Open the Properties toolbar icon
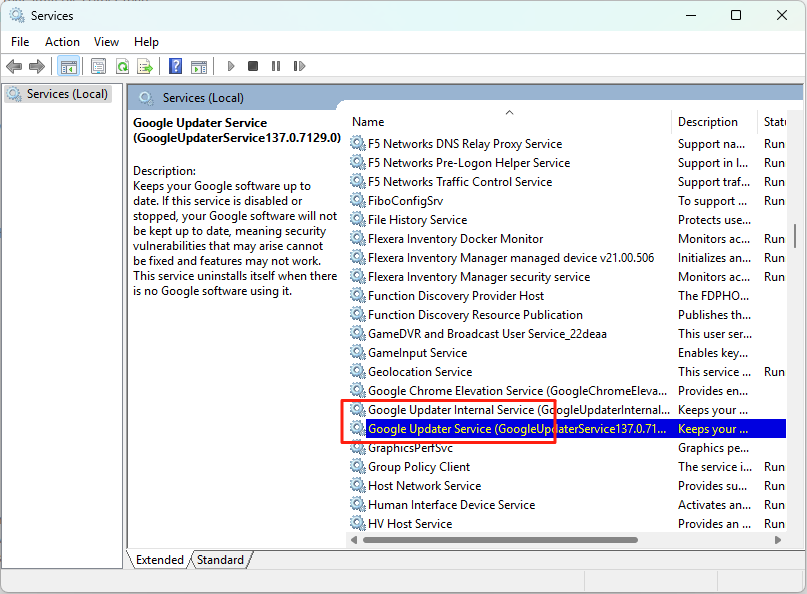 (98, 66)
